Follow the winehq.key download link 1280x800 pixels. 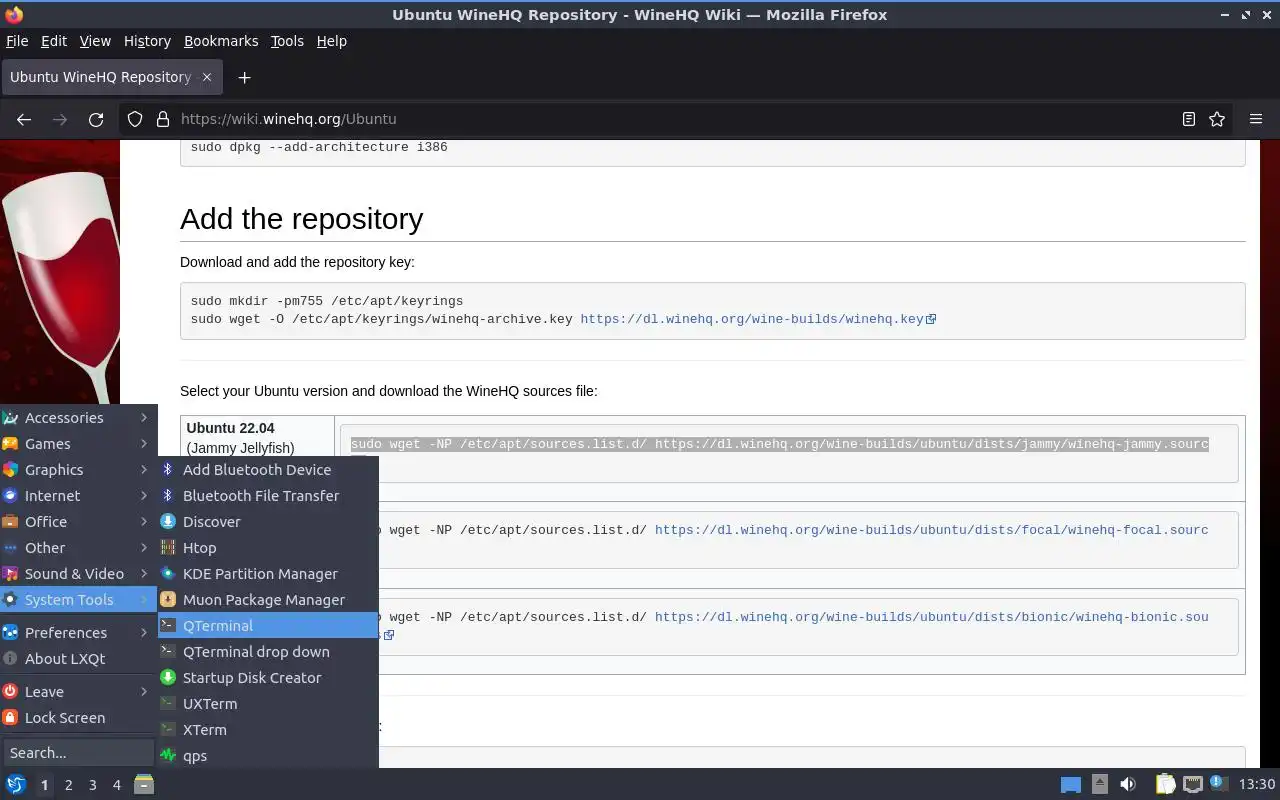tap(751, 320)
